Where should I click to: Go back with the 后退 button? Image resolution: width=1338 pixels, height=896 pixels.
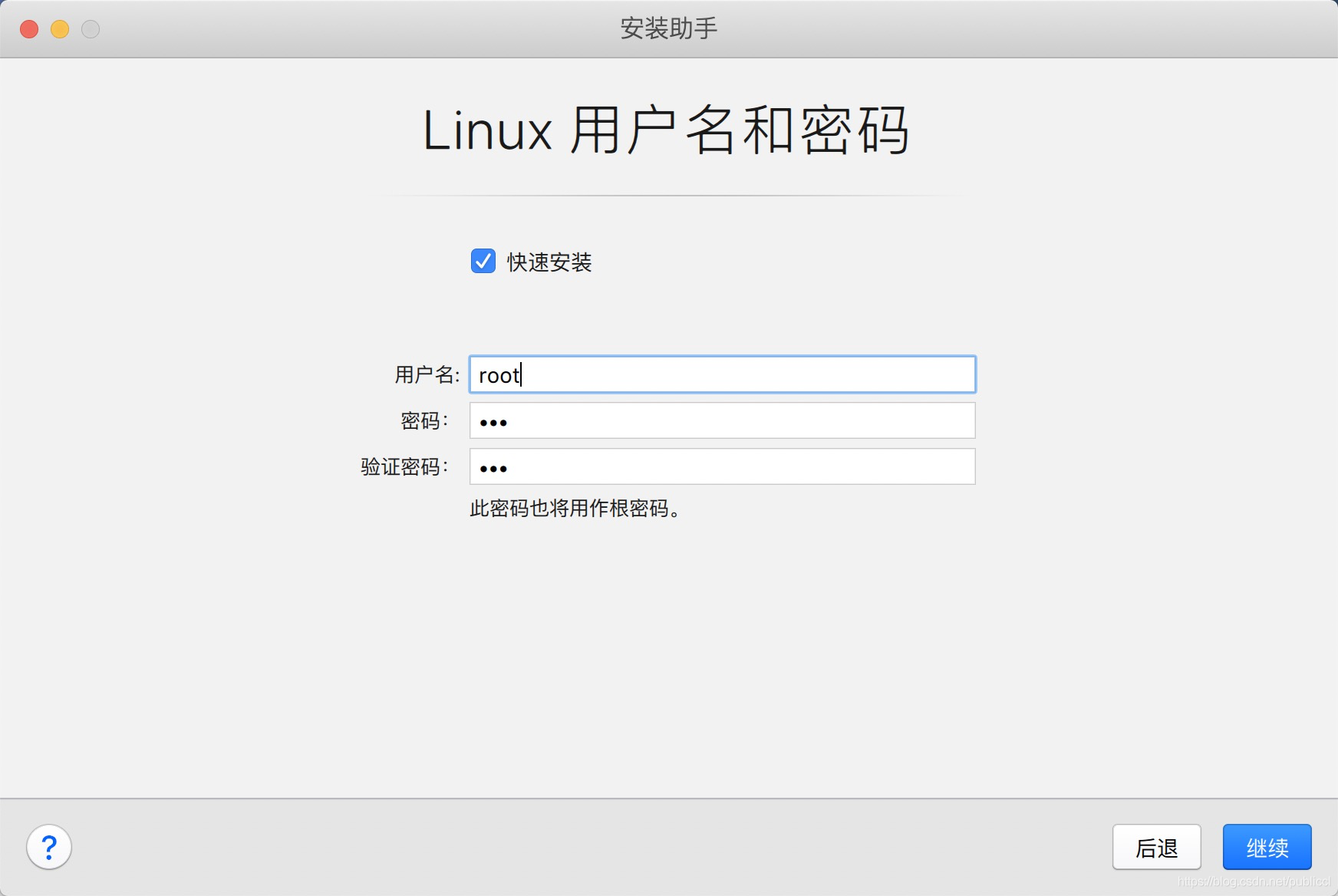coord(1157,847)
